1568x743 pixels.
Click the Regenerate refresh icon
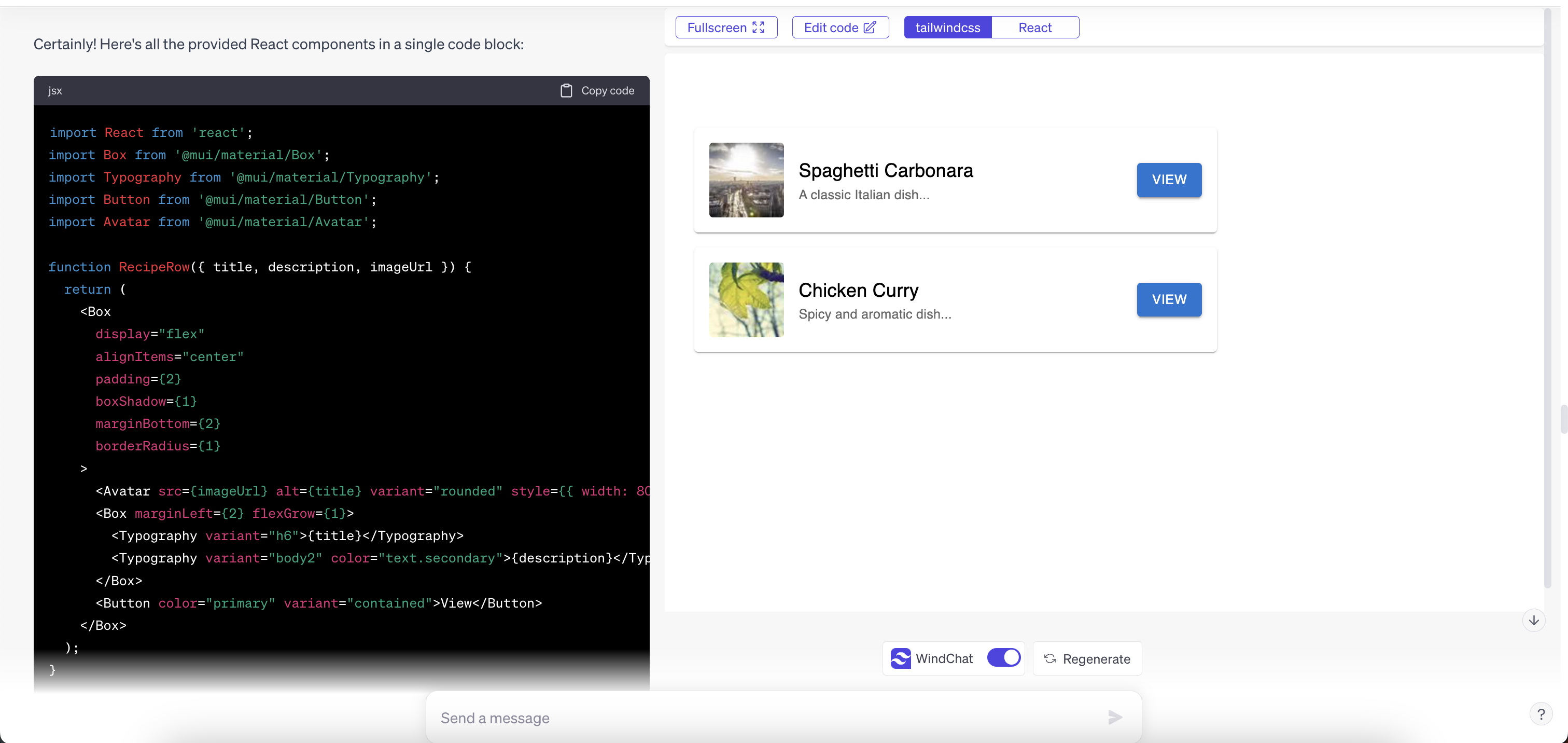pyautogui.click(x=1050, y=658)
